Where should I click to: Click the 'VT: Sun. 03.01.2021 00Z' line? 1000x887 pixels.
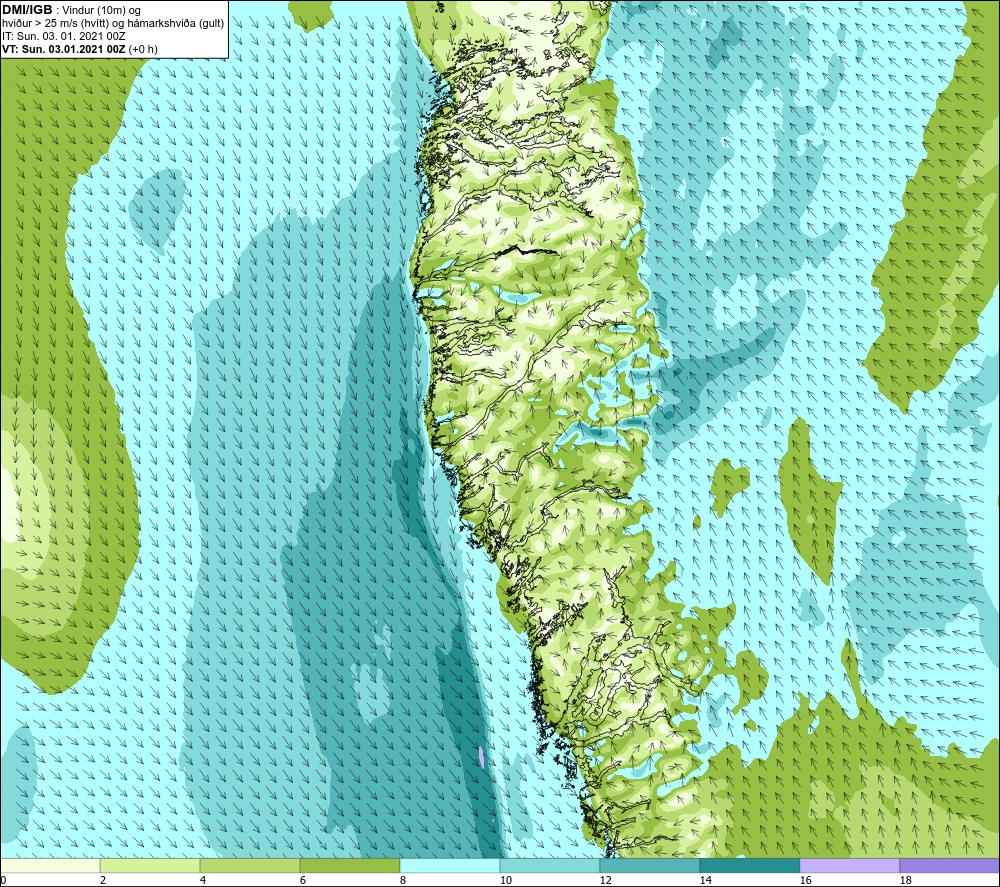[64, 49]
